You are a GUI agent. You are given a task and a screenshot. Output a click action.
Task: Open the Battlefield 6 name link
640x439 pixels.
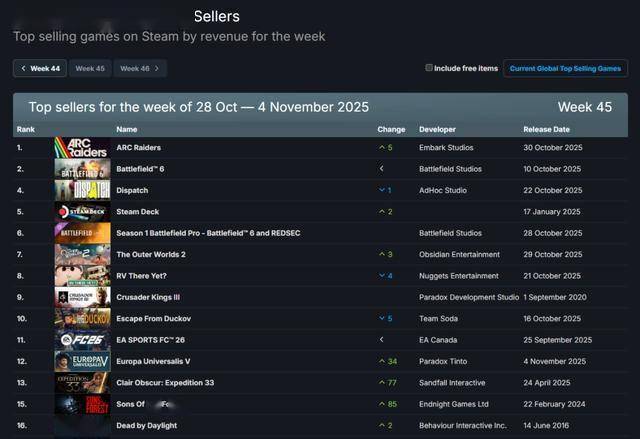click(140, 169)
